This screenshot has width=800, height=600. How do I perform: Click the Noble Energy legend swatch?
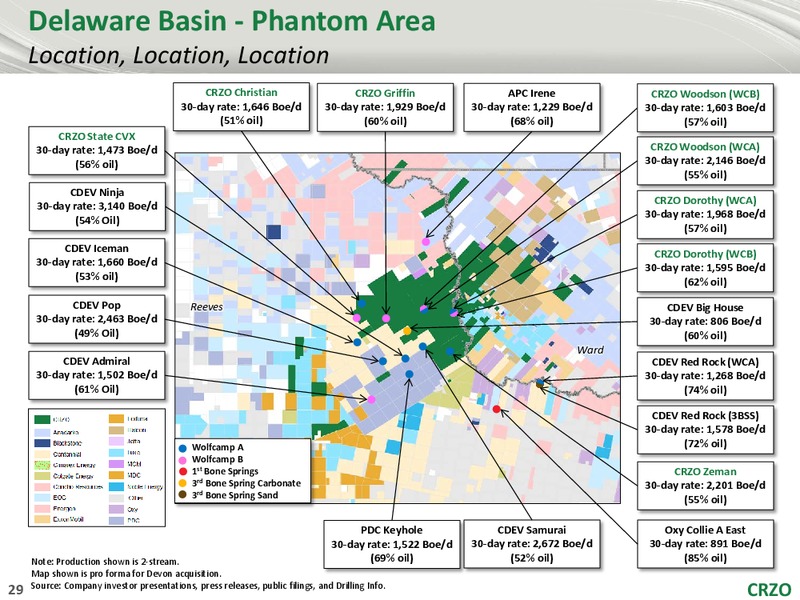[x=117, y=487]
